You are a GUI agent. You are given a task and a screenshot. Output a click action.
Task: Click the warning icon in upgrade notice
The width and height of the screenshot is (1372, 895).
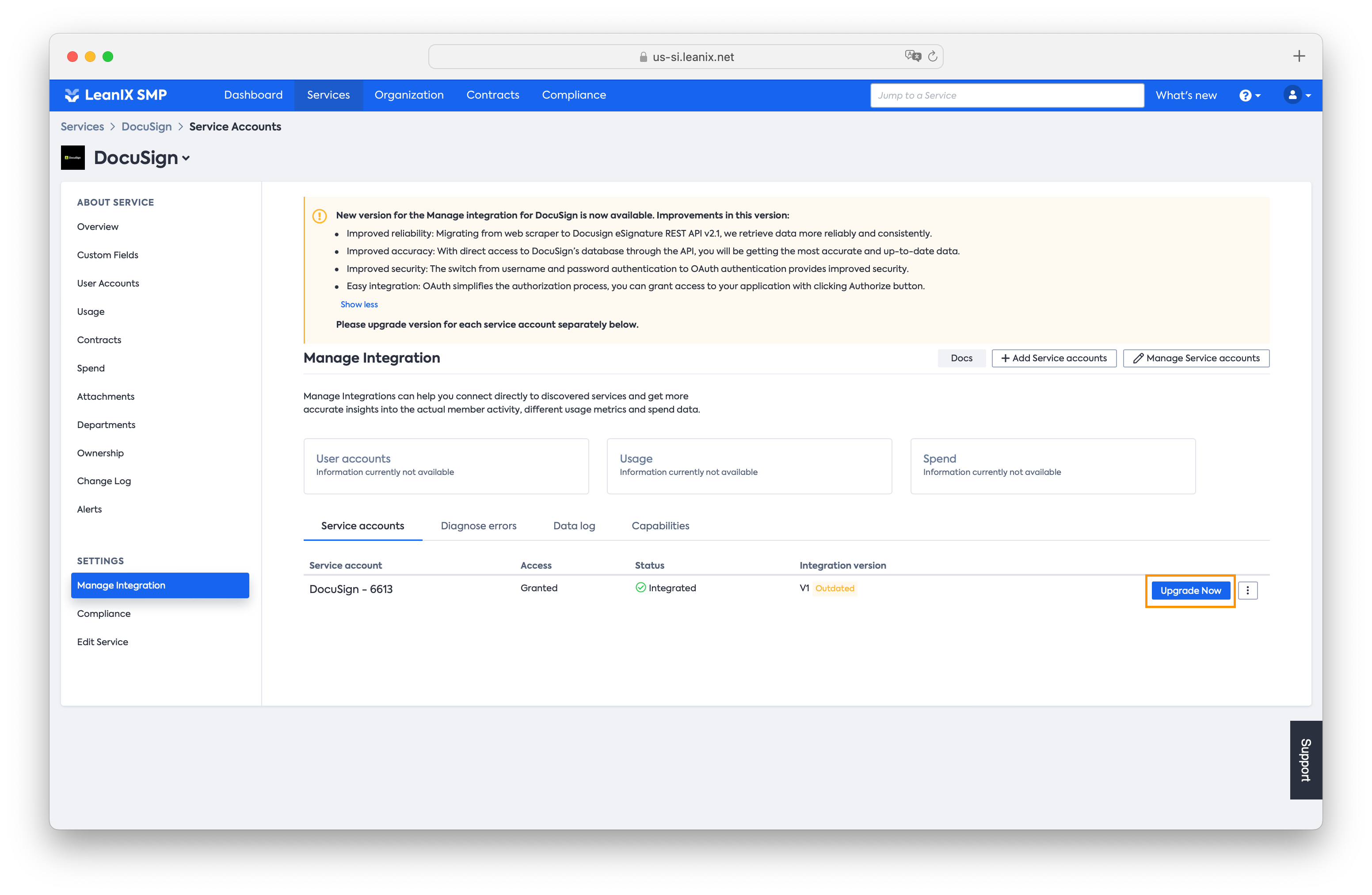(x=320, y=216)
